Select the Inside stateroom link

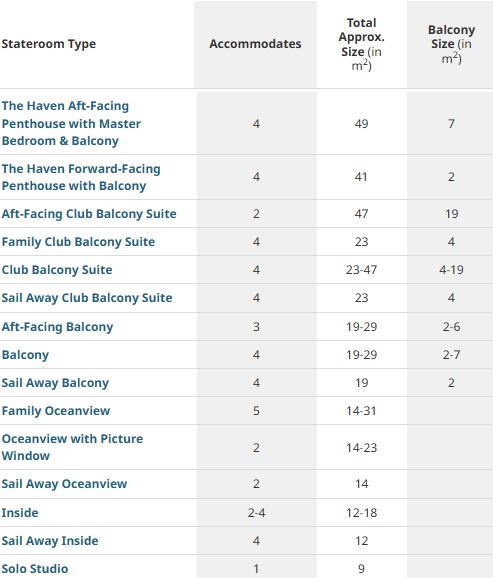(x=20, y=513)
